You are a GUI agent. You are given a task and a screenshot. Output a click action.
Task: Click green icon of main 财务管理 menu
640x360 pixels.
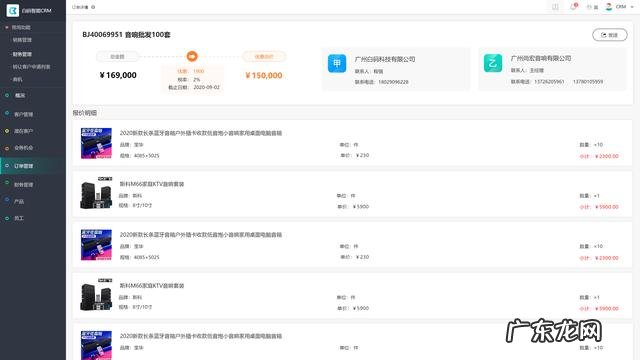coord(7,183)
